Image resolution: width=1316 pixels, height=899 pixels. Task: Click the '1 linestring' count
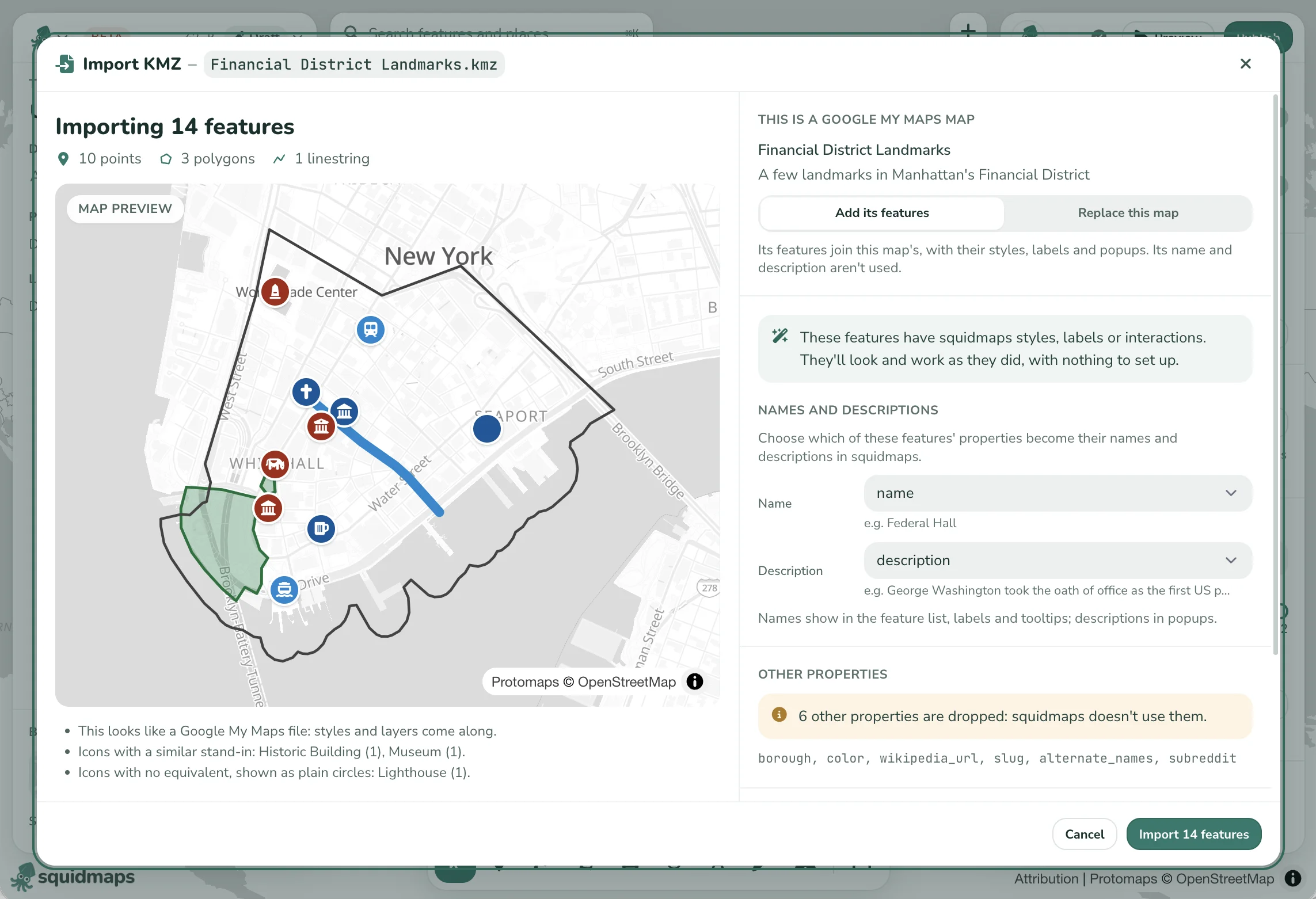tap(321, 159)
